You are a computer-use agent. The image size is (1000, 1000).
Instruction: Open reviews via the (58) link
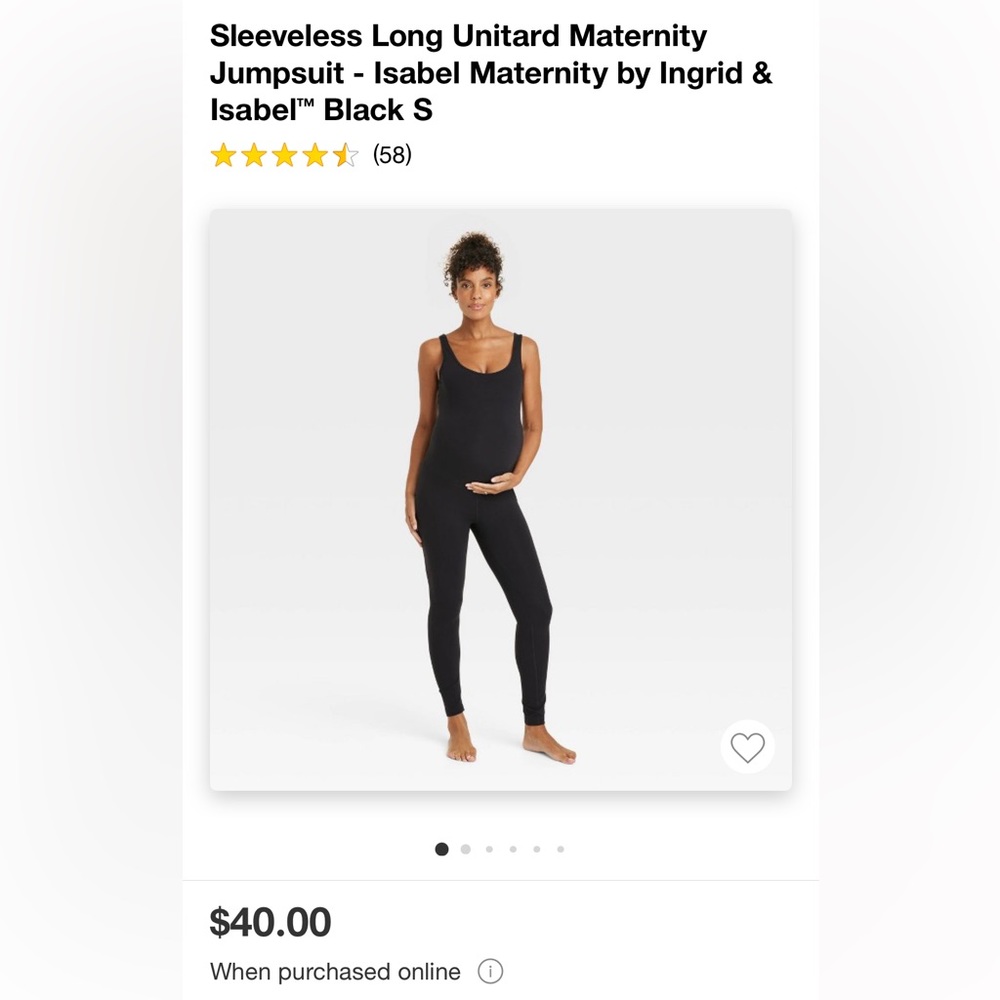pos(392,155)
